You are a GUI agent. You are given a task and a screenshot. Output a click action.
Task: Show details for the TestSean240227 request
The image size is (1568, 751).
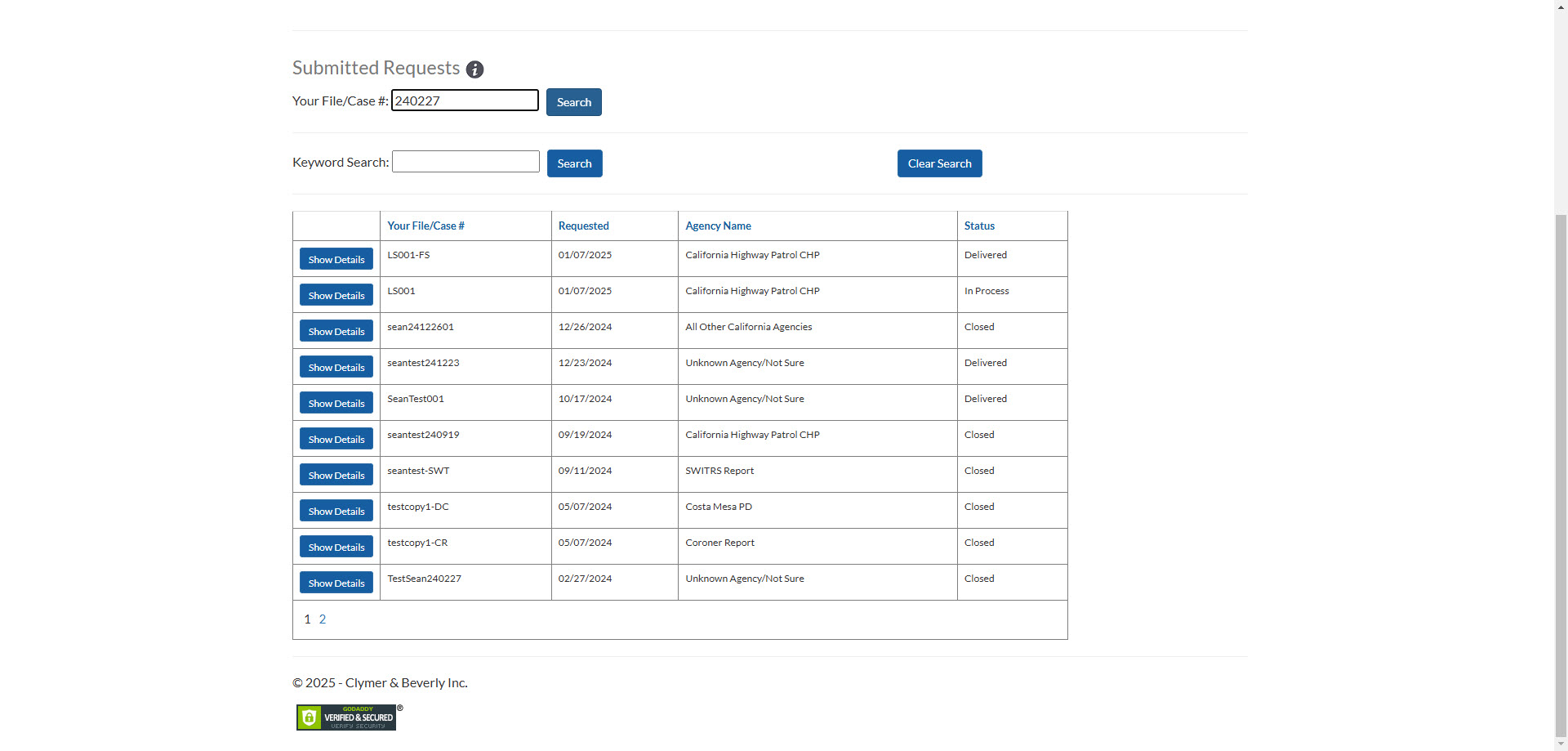pos(336,582)
